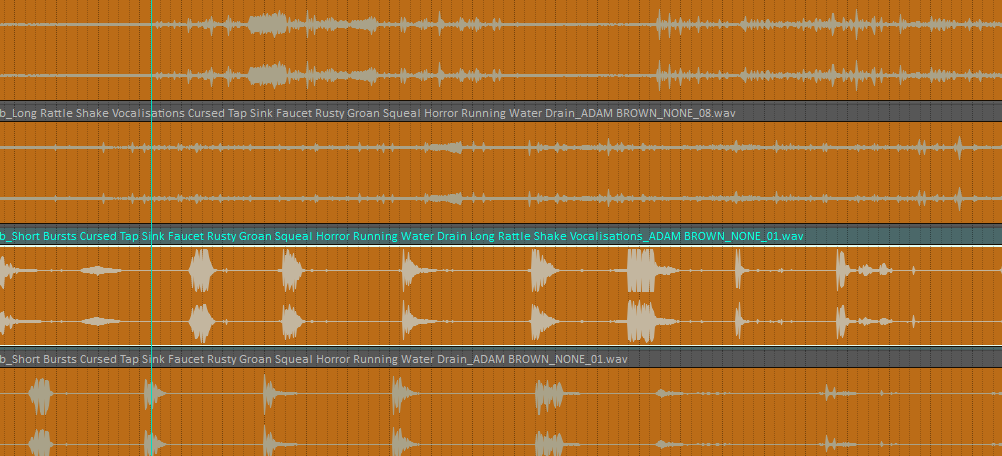The height and width of the screenshot is (456, 1002).
Task: Click the waveform under the cyan-highlighted clip title
Action: [501, 296]
